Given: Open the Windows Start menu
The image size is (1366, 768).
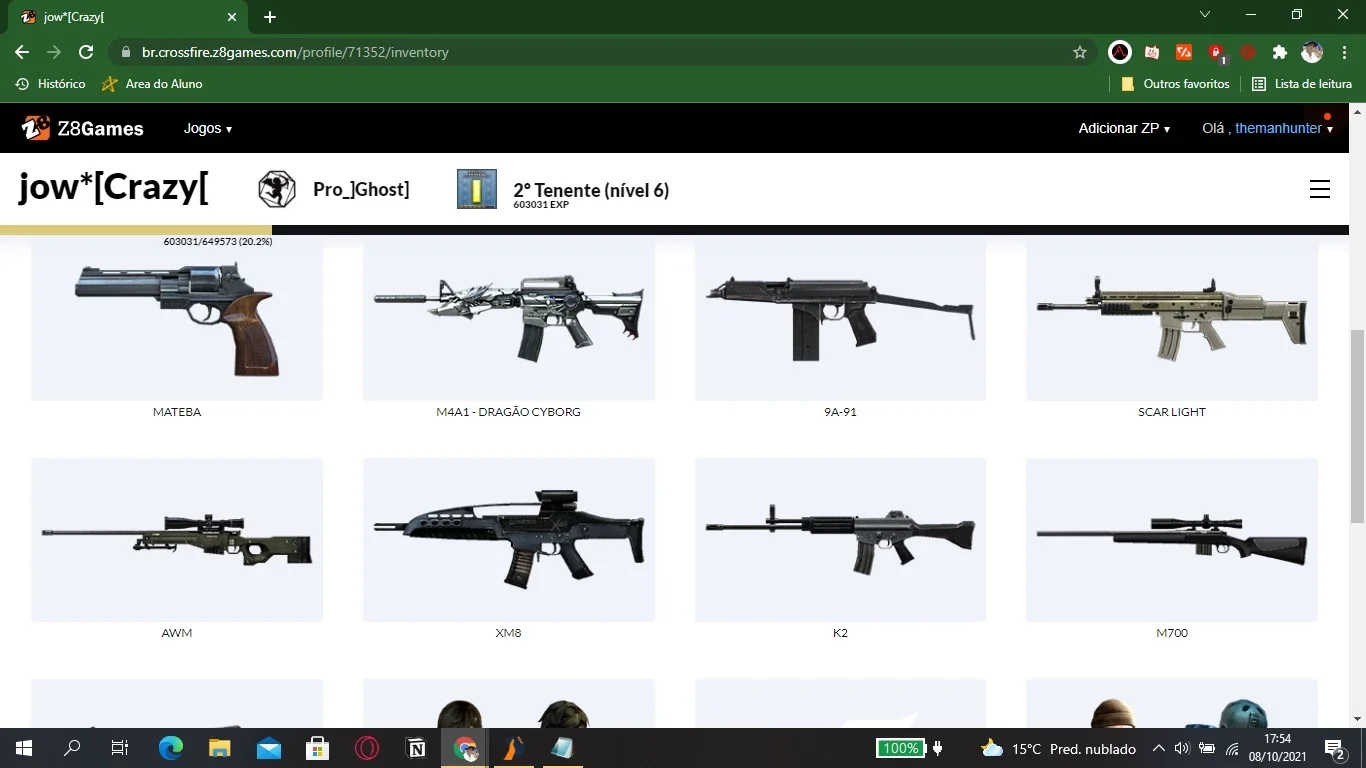Looking at the screenshot, I should tap(23, 748).
